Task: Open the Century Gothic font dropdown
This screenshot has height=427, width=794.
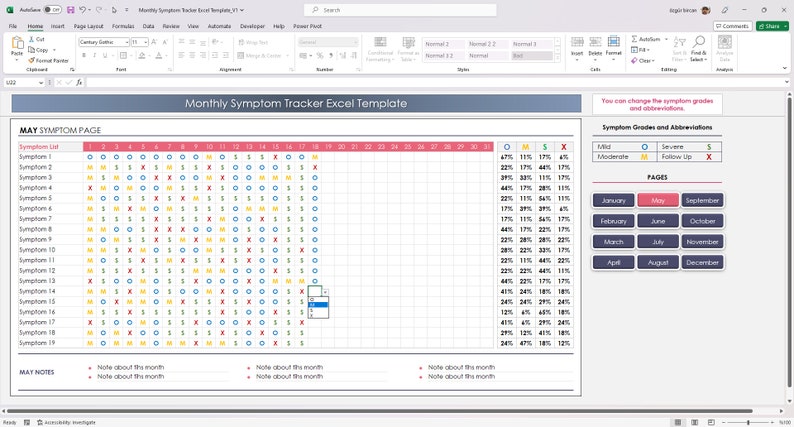Action: (127, 42)
